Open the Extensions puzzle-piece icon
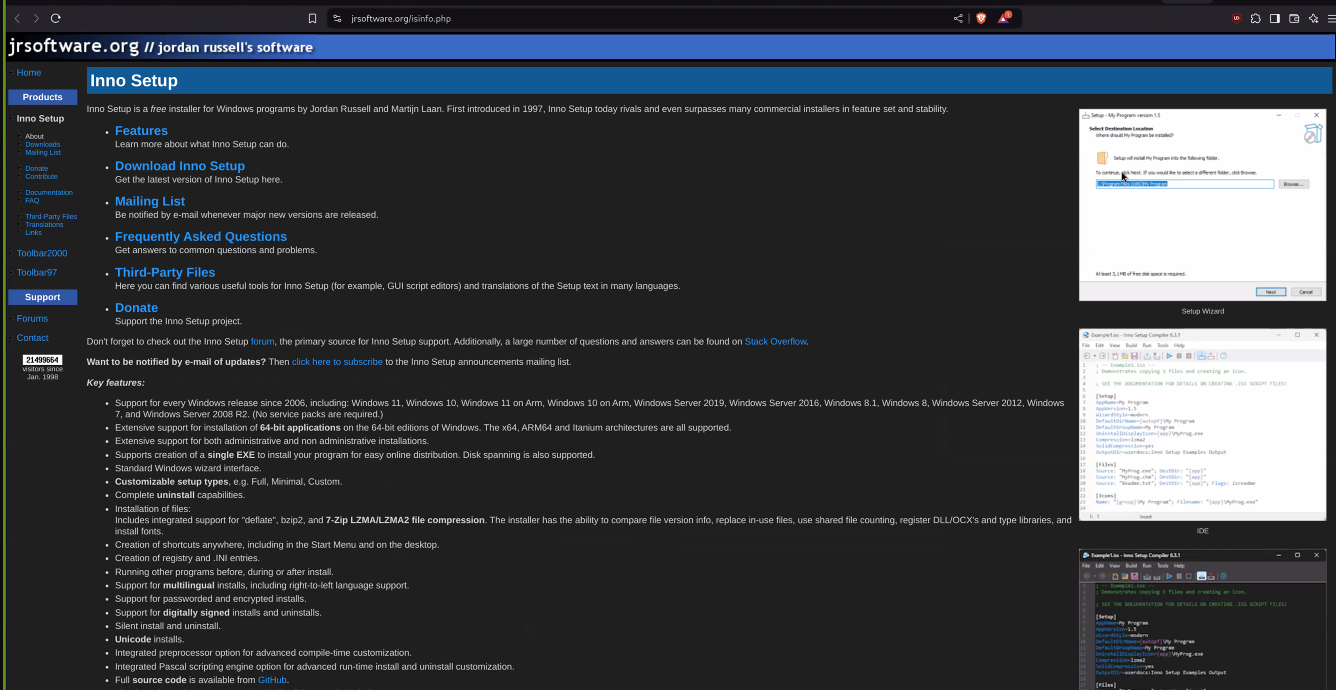This screenshot has height=690, width=1336. [1256, 18]
